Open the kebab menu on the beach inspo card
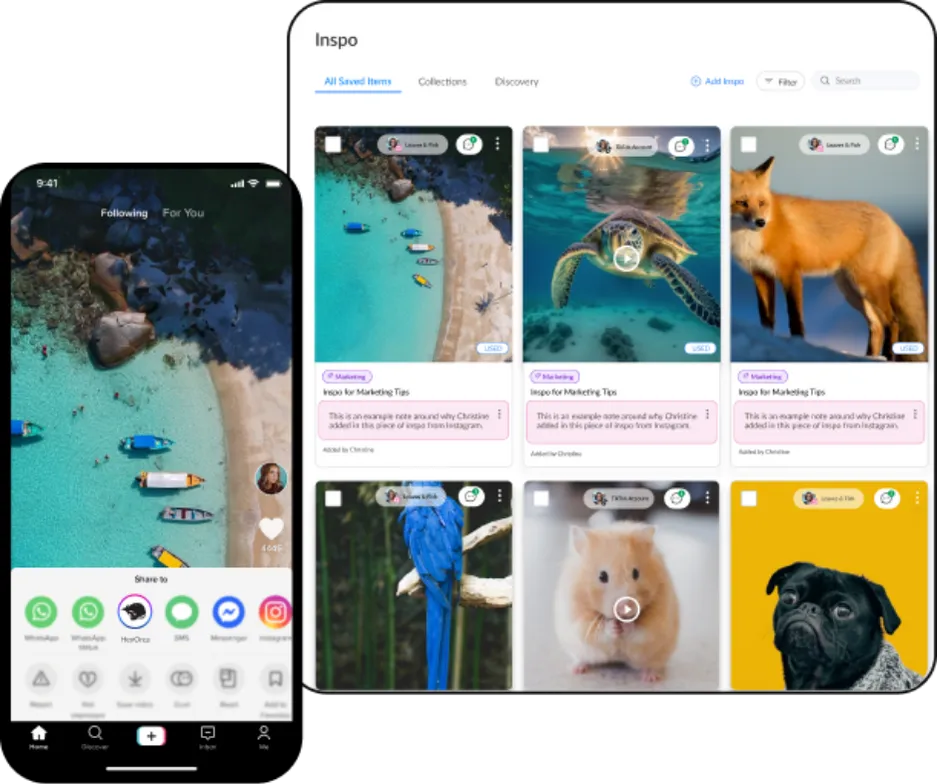The height and width of the screenshot is (784, 937). [x=497, y=144]
